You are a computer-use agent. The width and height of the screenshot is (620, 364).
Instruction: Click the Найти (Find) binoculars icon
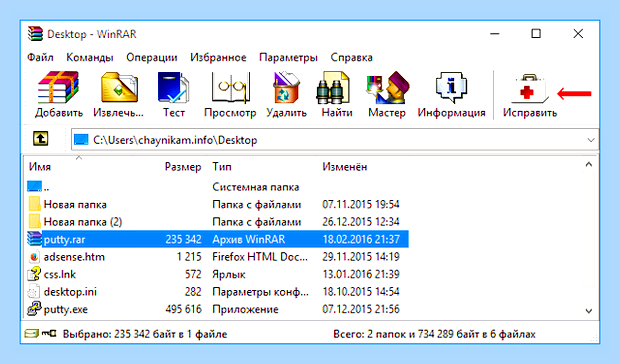pyautogui.click(x=333, y=88)
